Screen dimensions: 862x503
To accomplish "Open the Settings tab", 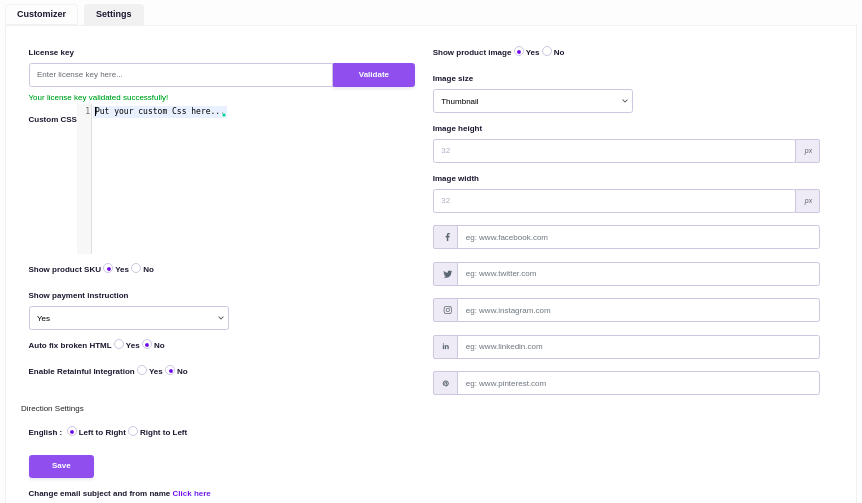I will 113,14.
